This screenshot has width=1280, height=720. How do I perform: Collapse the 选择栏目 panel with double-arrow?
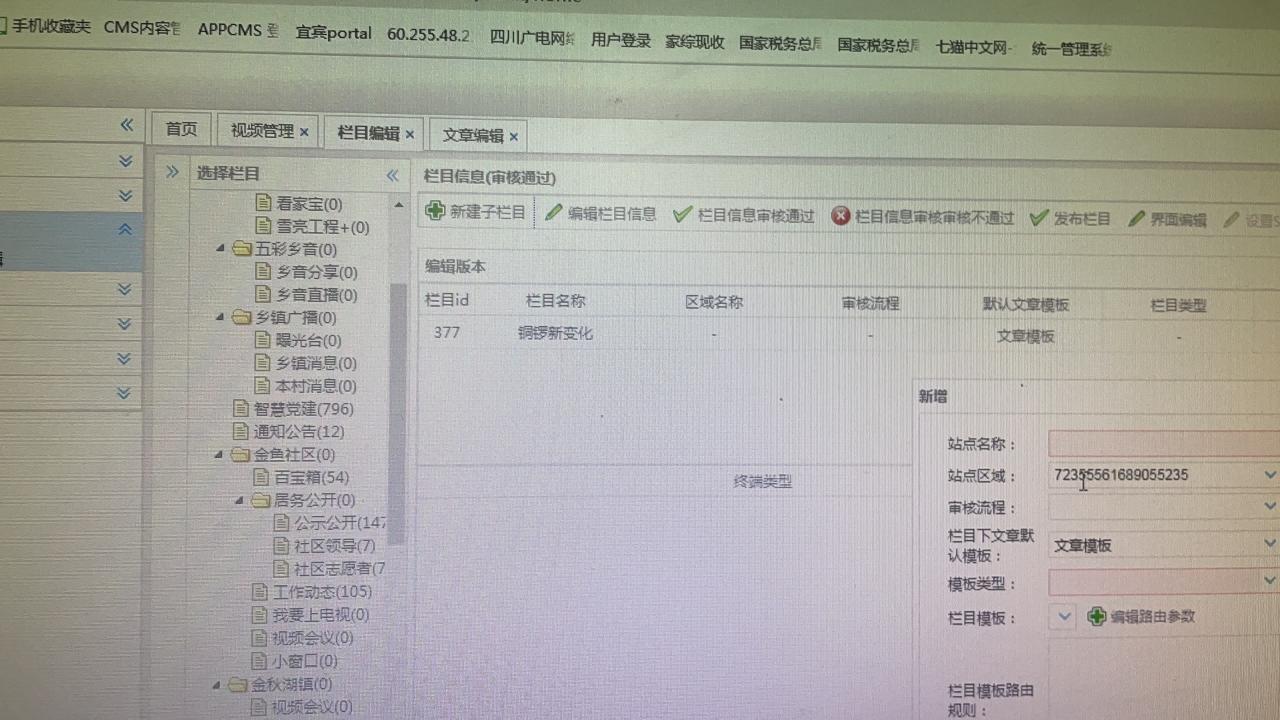click(x=392, y=175)
